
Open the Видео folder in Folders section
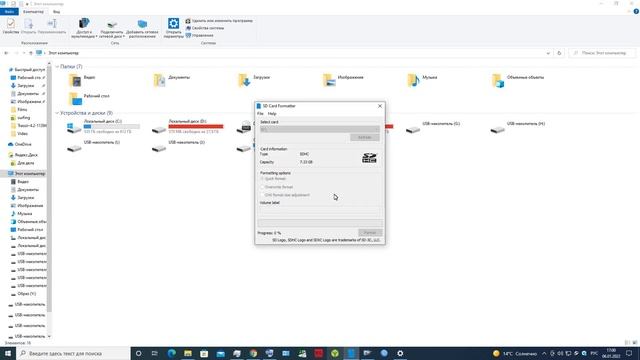click(75, 80)
